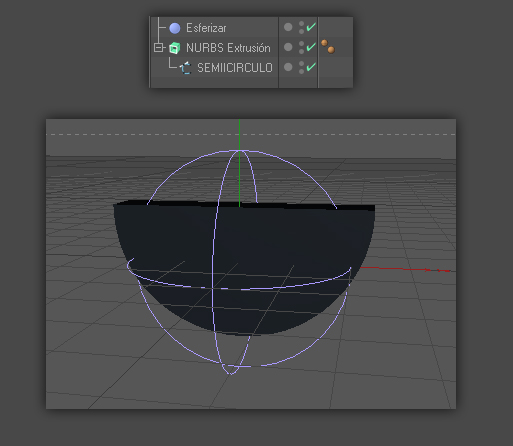
Task: Select the SEMIICIRCULO object name
Action: pyautogui.click(x=235, y=68)
